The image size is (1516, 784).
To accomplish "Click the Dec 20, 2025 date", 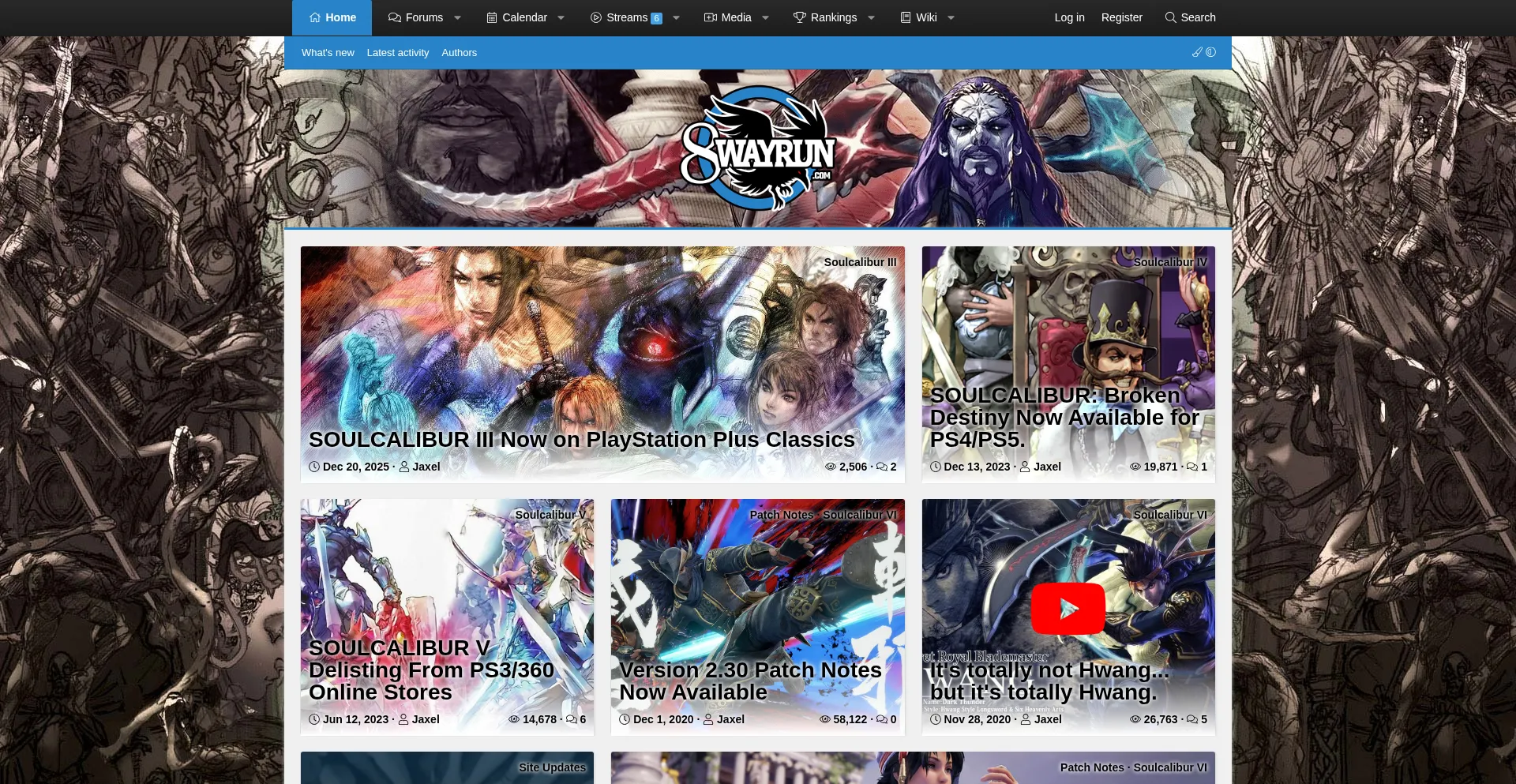I will (355, 467).
